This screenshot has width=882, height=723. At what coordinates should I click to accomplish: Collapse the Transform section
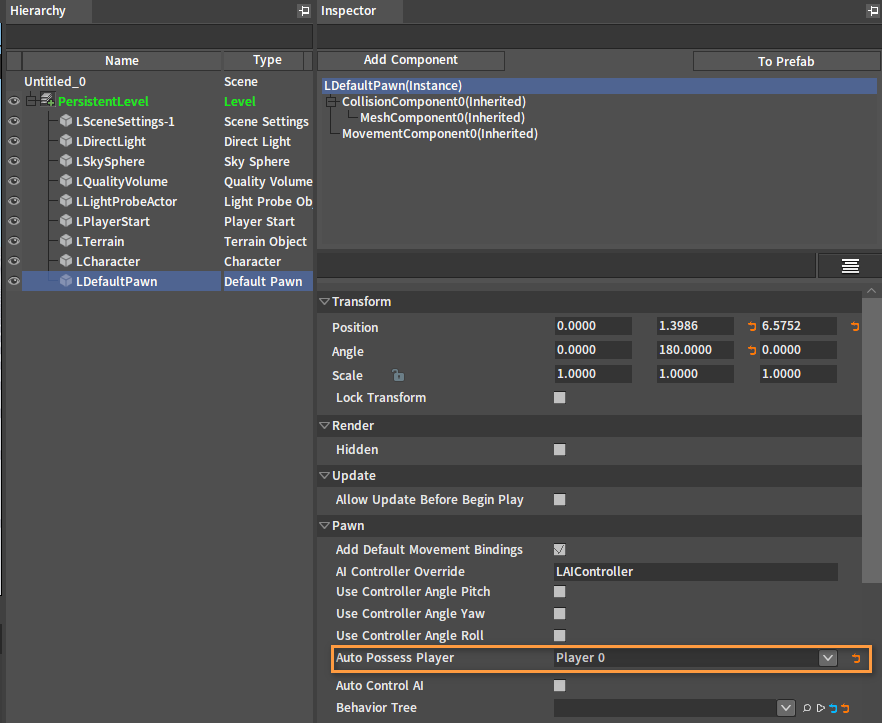(325, 302)
